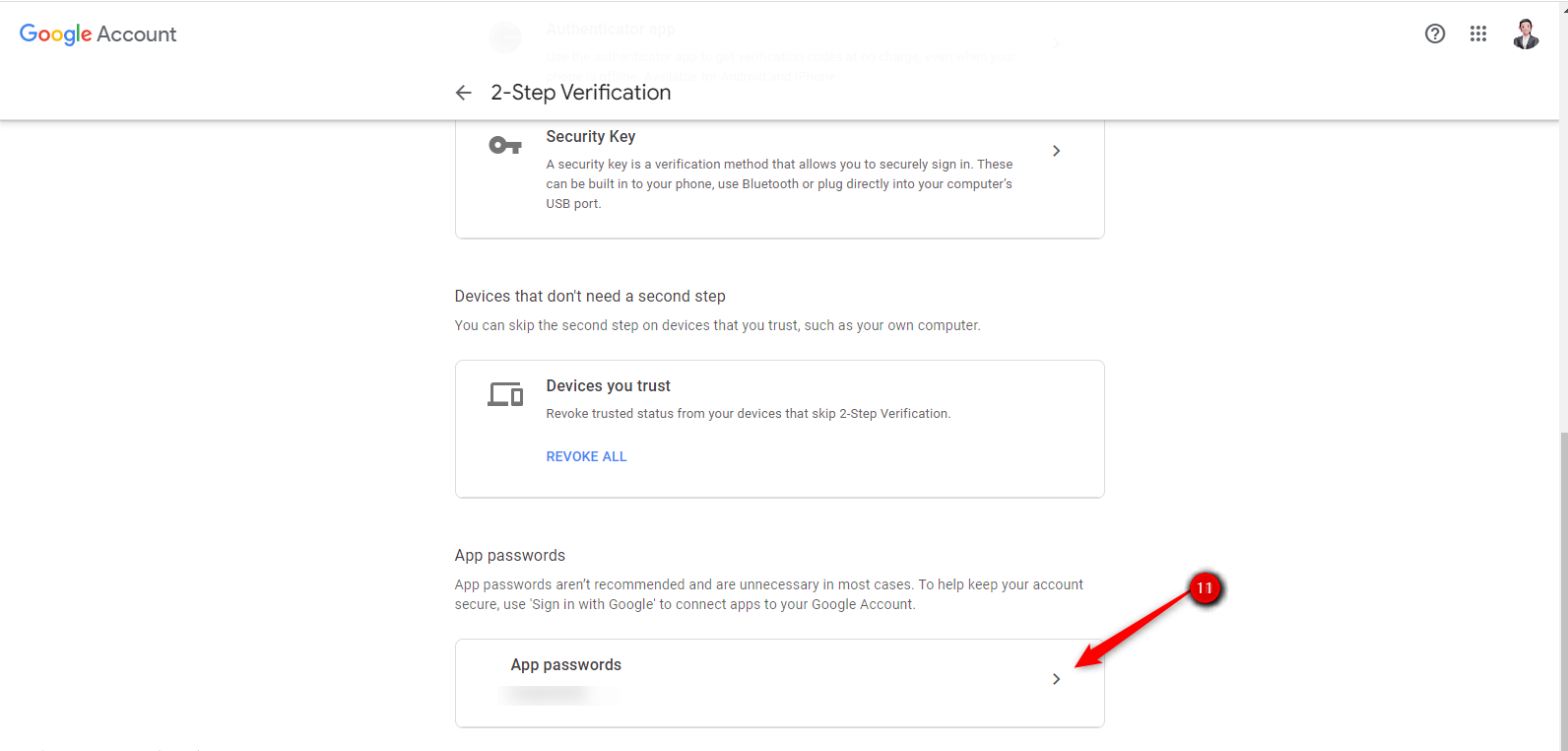Expand the App passwords chevron
The width and height of the screenshot is (1568, 751).
coord(1056,679)
